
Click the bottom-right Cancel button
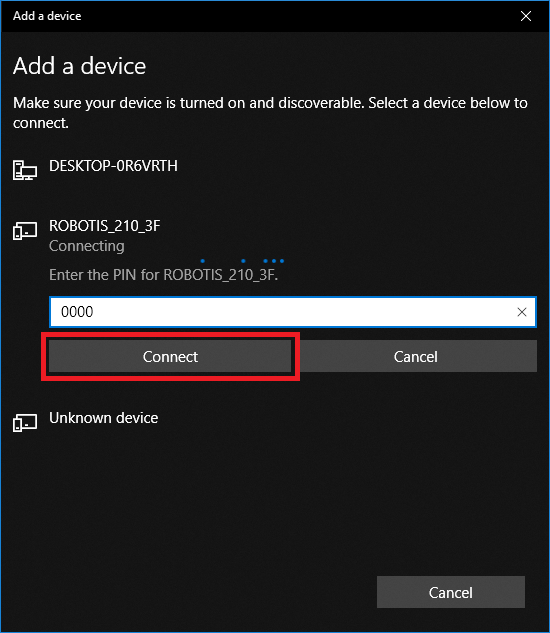(x=451, y=592)
